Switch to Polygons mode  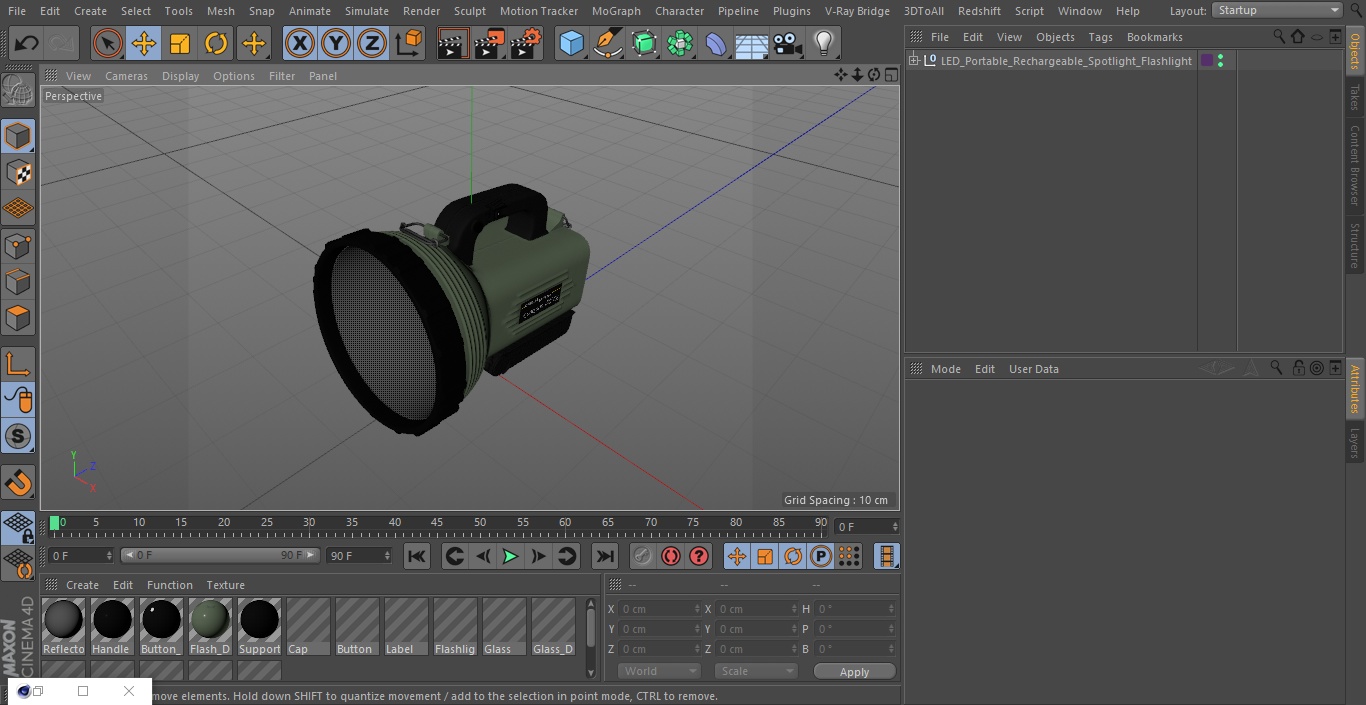[18, 318]
